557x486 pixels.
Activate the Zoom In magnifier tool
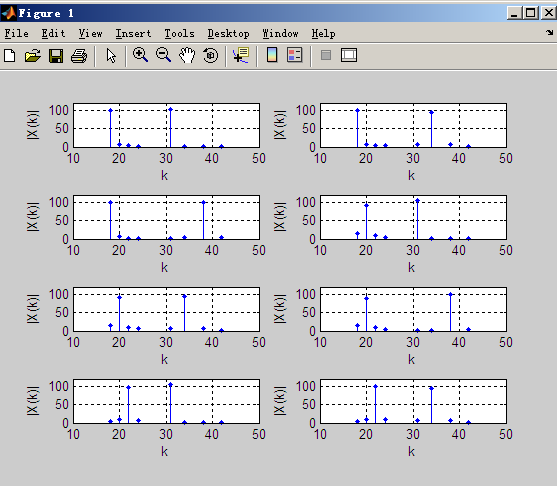[x=140, y=55]
